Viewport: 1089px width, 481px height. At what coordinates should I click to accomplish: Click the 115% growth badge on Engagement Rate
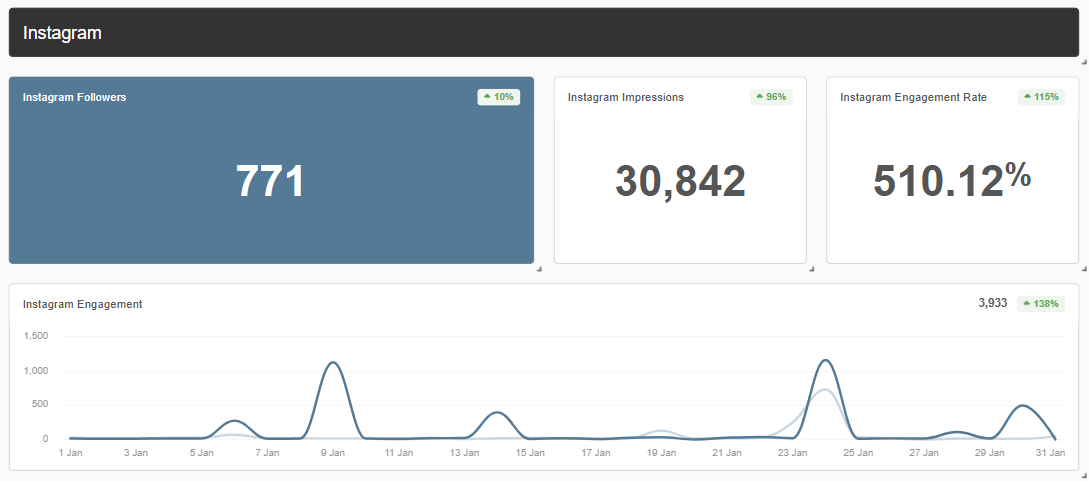[x=1041, y=97]
